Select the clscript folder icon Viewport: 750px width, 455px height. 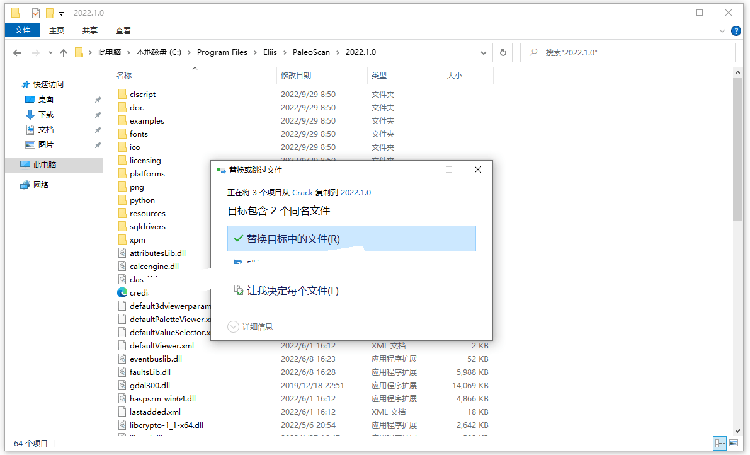(x=122, y=94)
